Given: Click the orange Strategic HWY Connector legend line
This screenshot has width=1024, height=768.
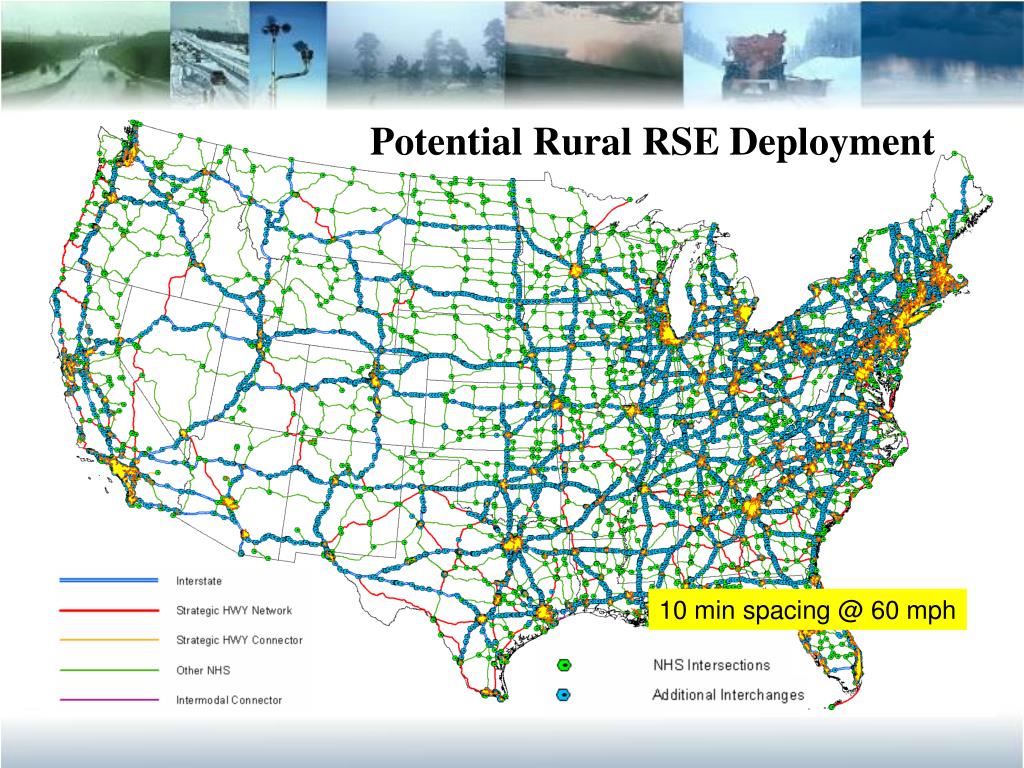Looking at the screenshot, I should 109,640.
